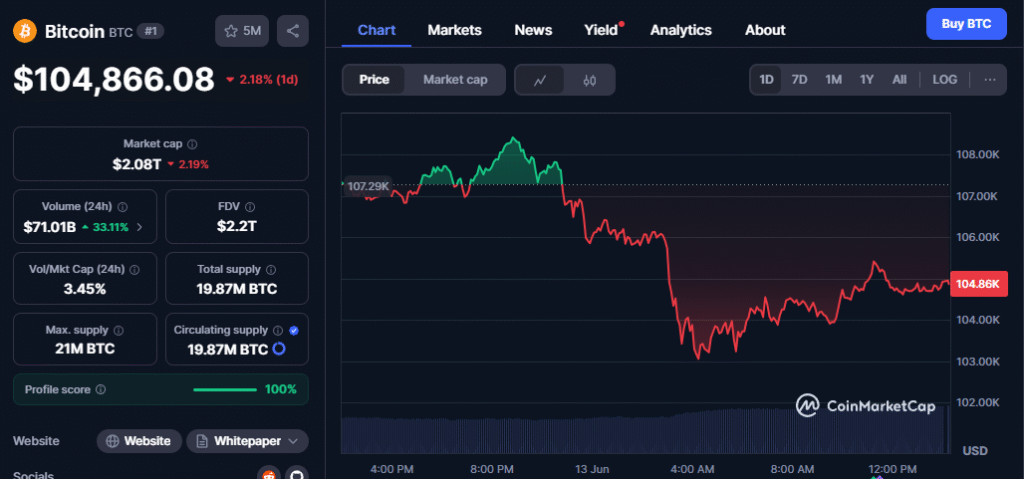Click the $71.01B volume value
Viewport: 1024px width, 479px height.
point(50,227)
